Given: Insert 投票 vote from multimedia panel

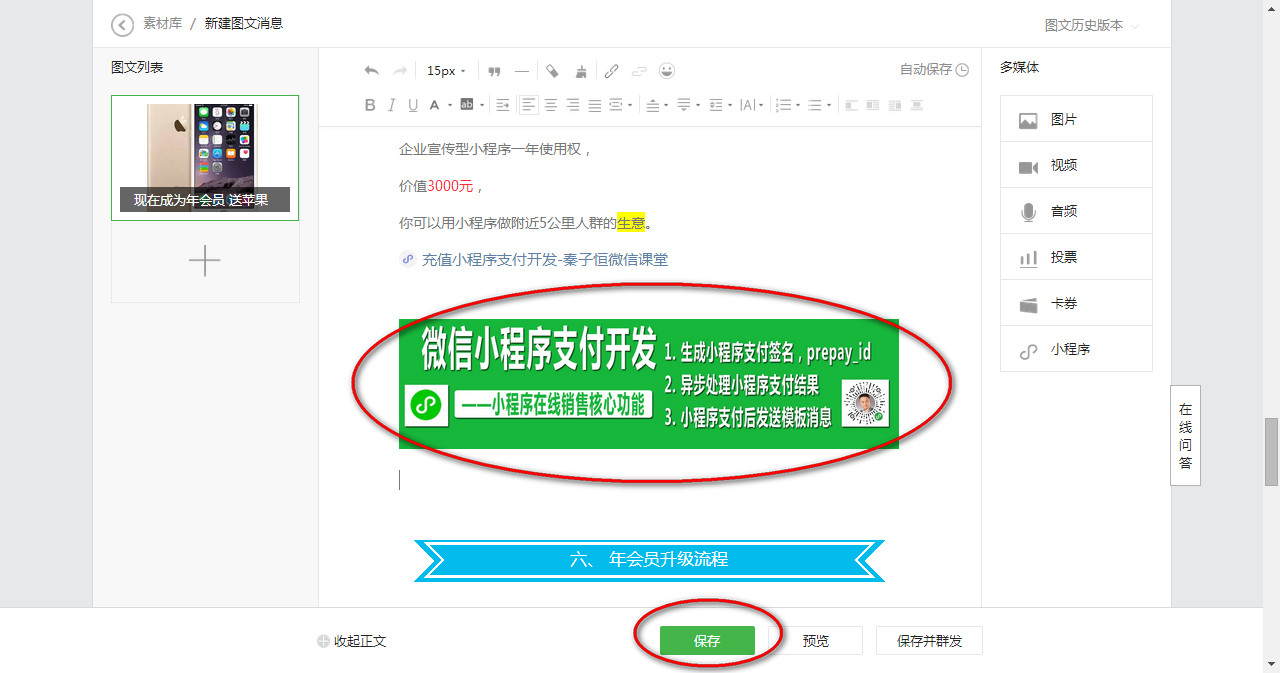Looking at the screenshot, I should click(1076, 257).
